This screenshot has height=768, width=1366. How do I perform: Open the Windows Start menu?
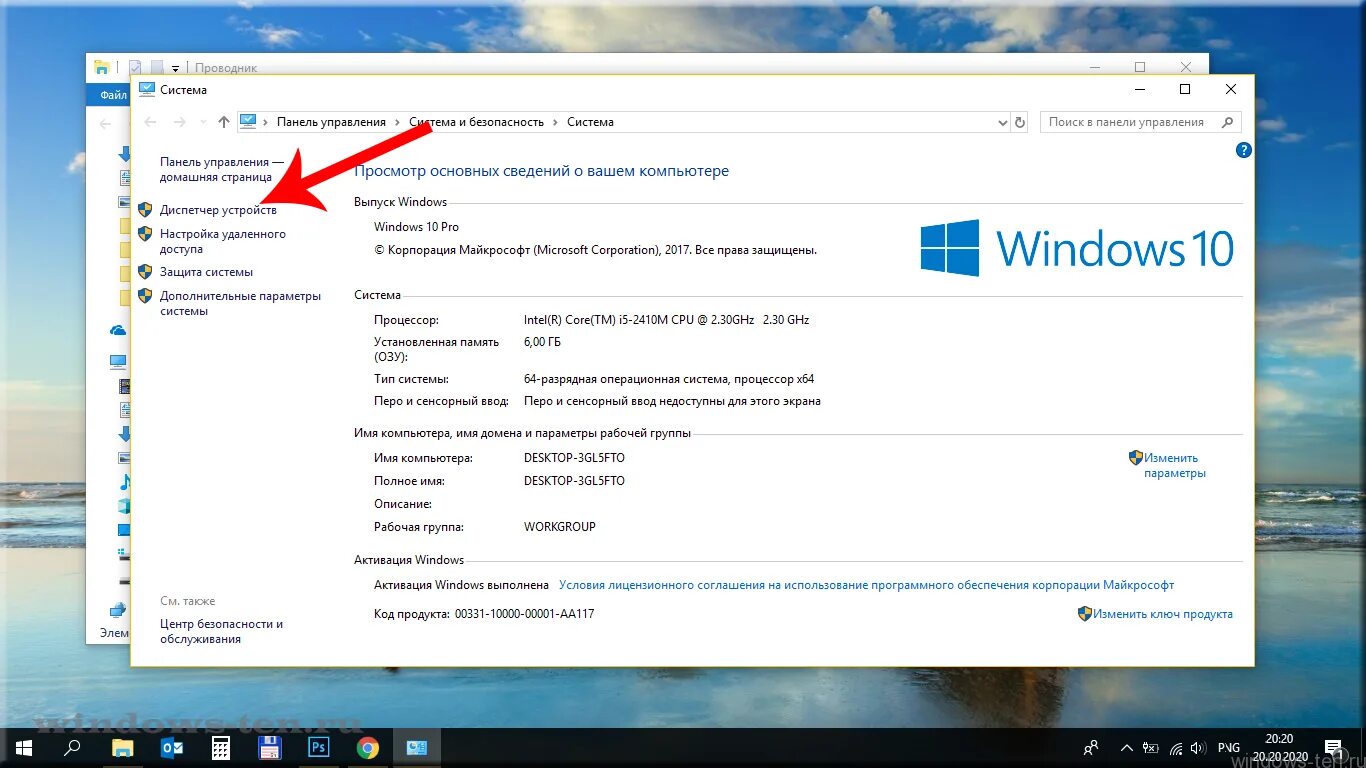(x=24, y=747)
